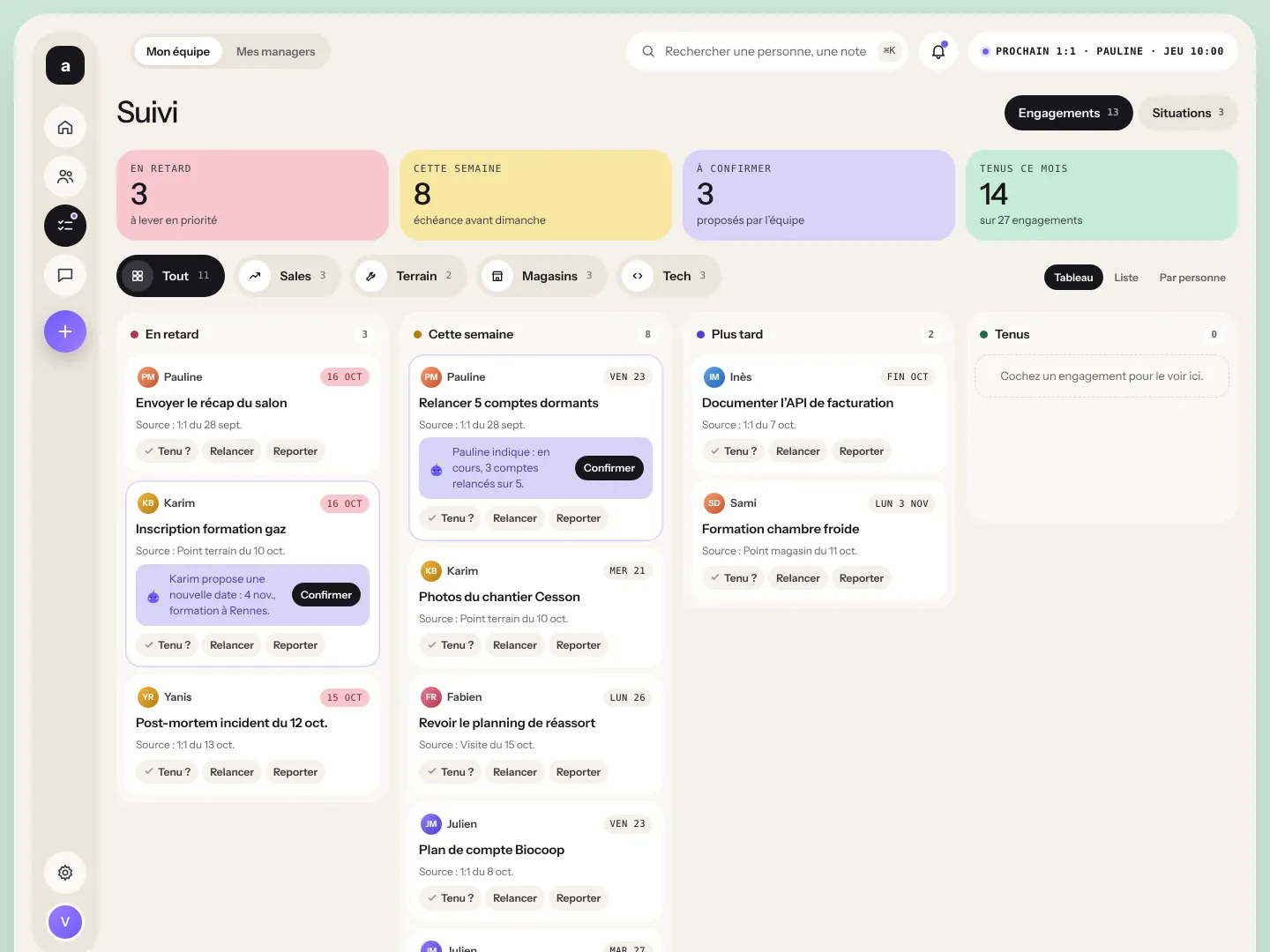The height and width of the screenshot is (952, 1270).
Task: Click Inès's IM avatar
Action: 714,376
